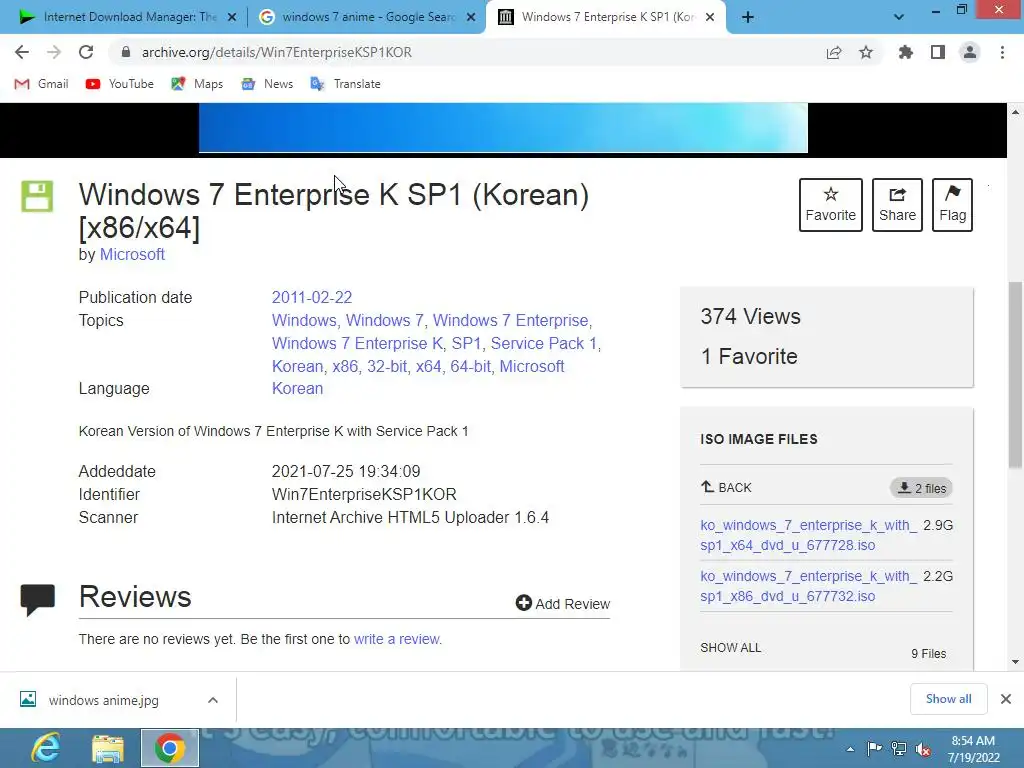Click the Action Center flag tray icon
Image resolution: width=1024 pixels, height=768 pixels.
tap(874, 749)
